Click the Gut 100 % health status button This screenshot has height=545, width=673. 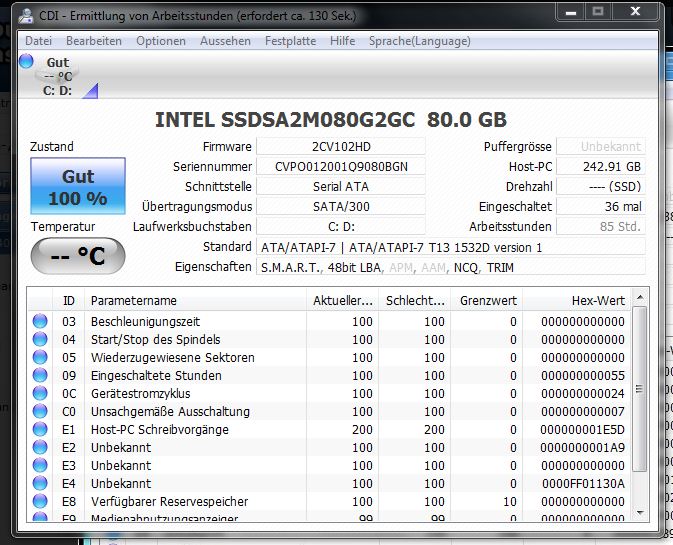click(x=78, y=186)
